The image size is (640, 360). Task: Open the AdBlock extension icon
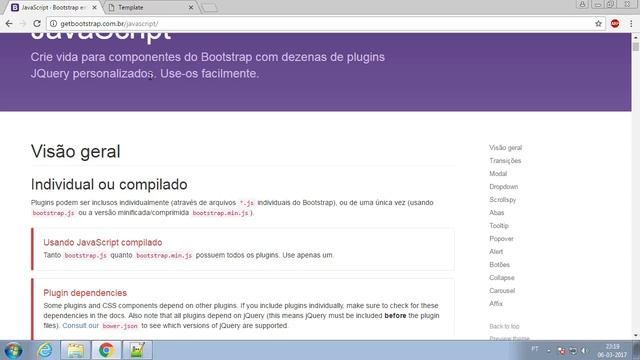point(615,24)
